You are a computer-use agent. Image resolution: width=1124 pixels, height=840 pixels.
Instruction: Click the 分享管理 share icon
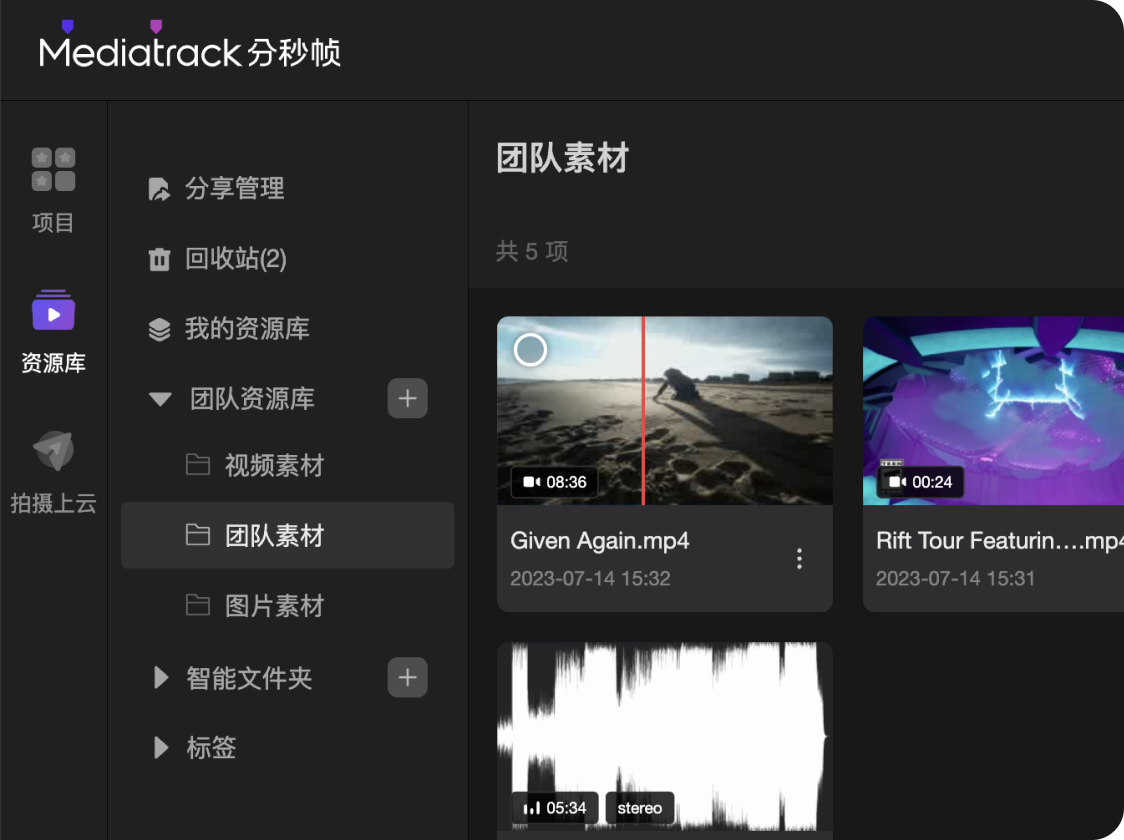pyautogui.click(x=159, y=189)
